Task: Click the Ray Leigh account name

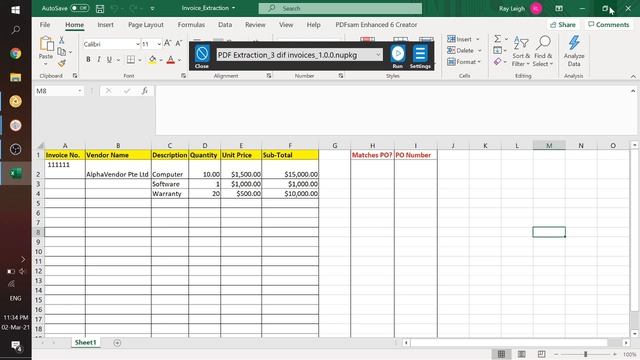Action: [512, 8]
